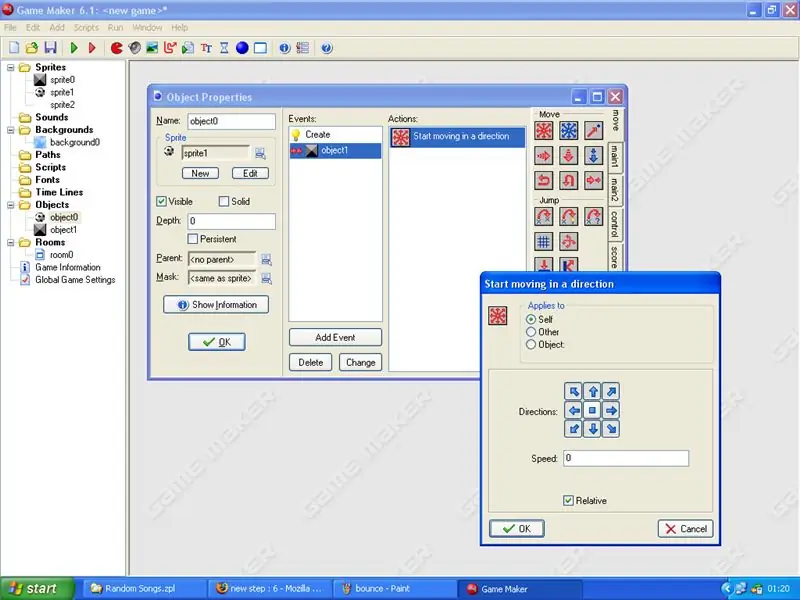This screenshot has width=800, height=600.
Task: Open an existing game from toolbar
Action: coord(32,48)
